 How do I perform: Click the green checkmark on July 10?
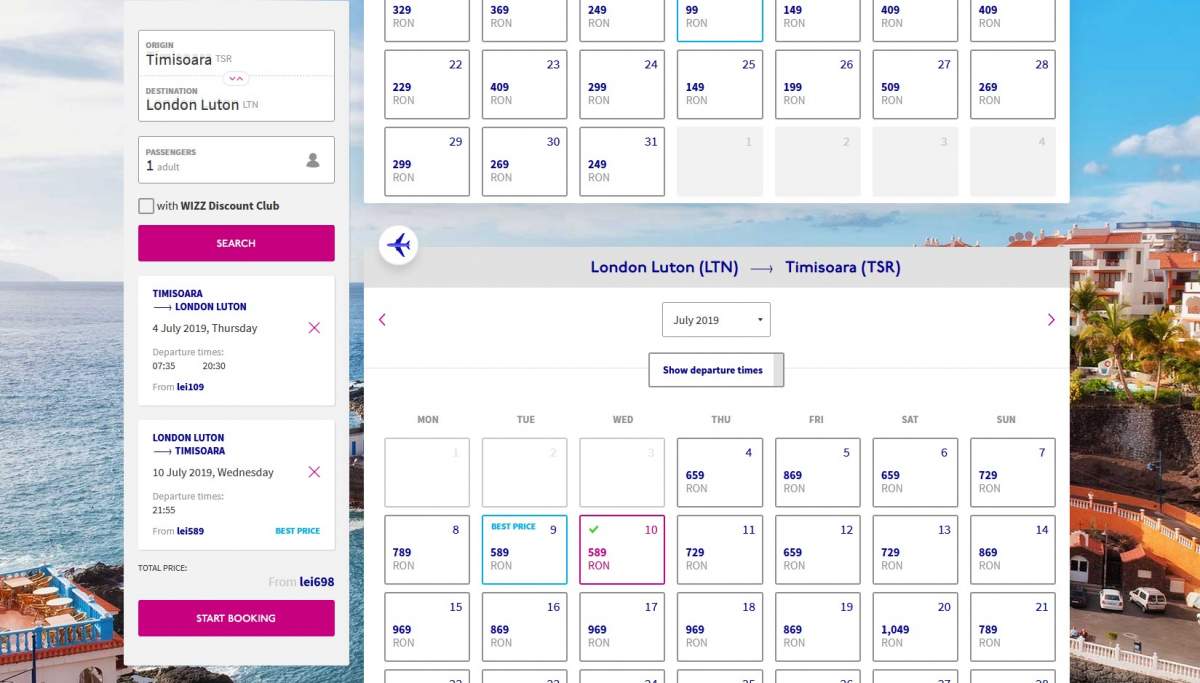coord(594,529)
